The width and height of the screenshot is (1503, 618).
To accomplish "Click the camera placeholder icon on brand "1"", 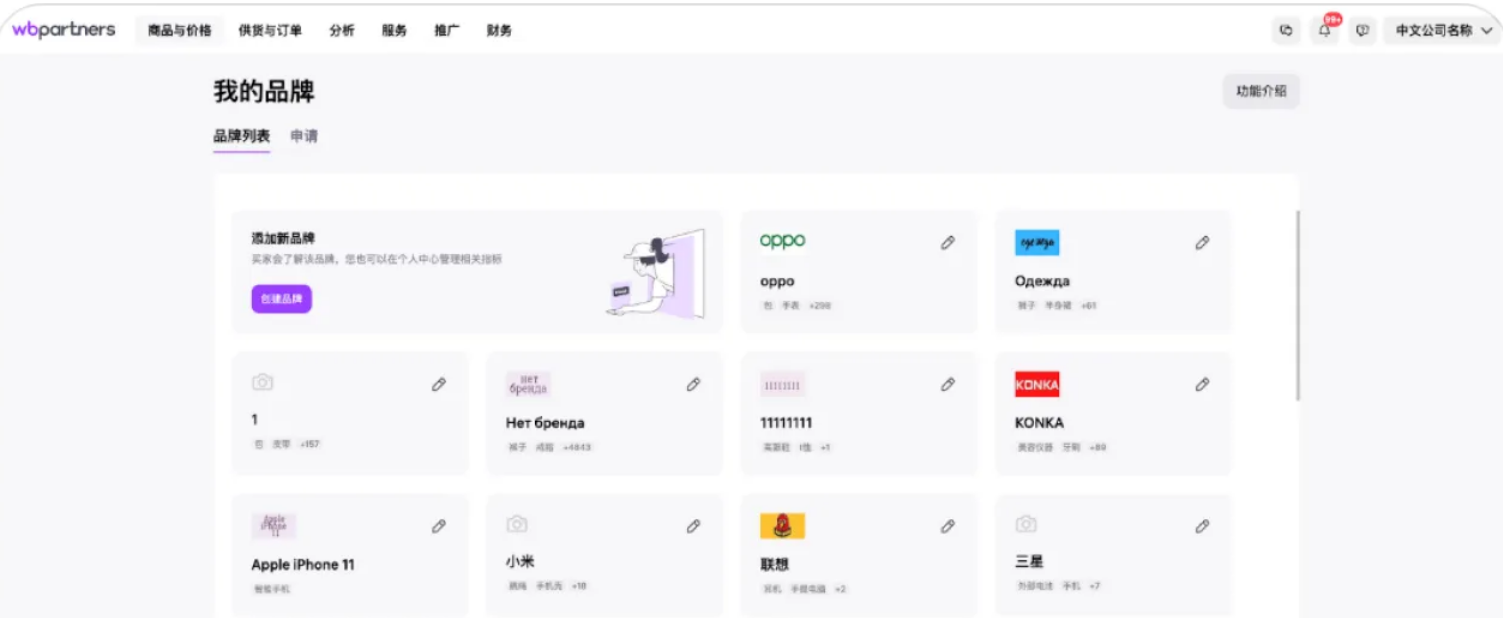I will (x=262, y=381).
